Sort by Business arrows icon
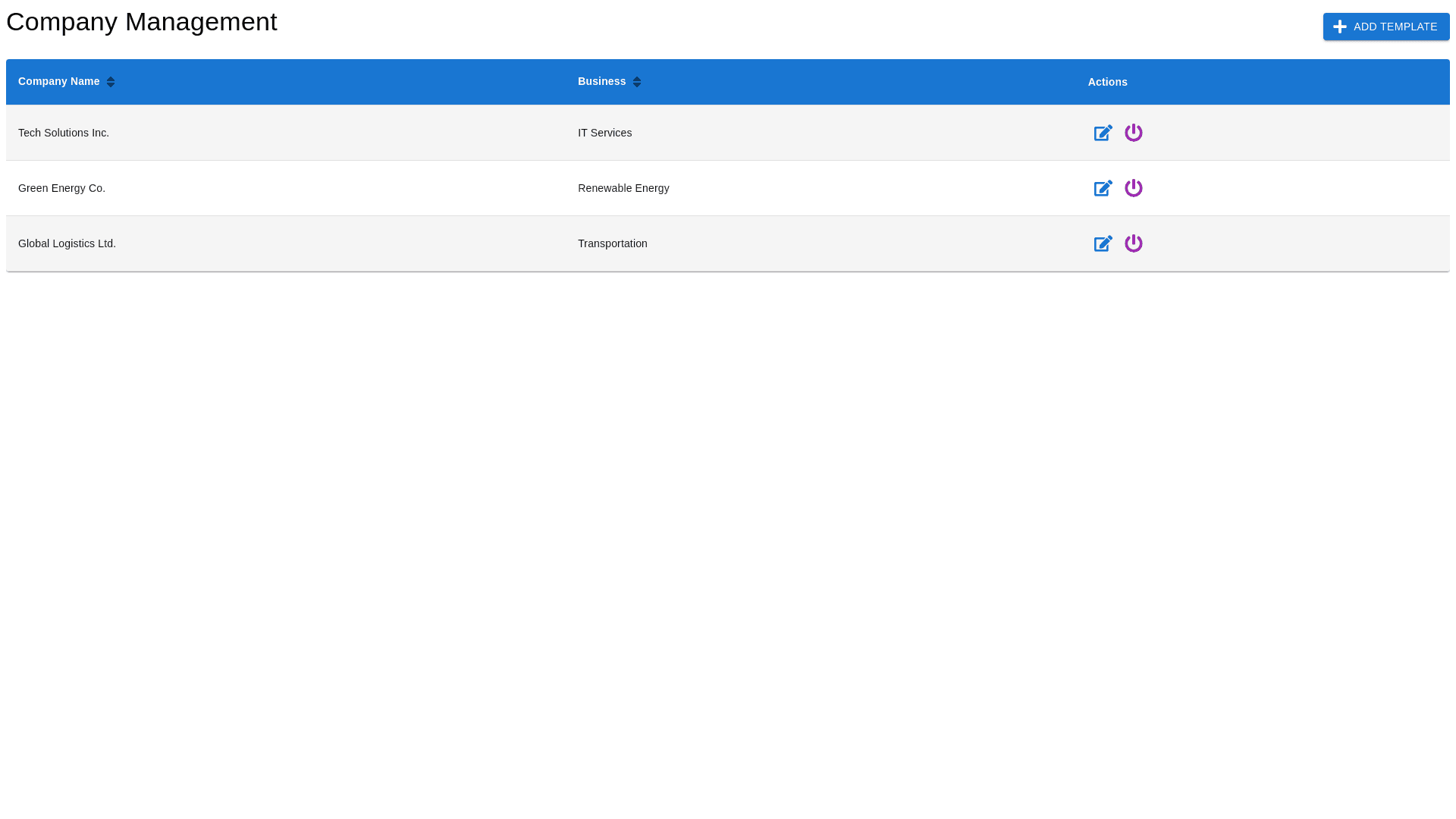1456x819 pixels. [x=637, y=82]
